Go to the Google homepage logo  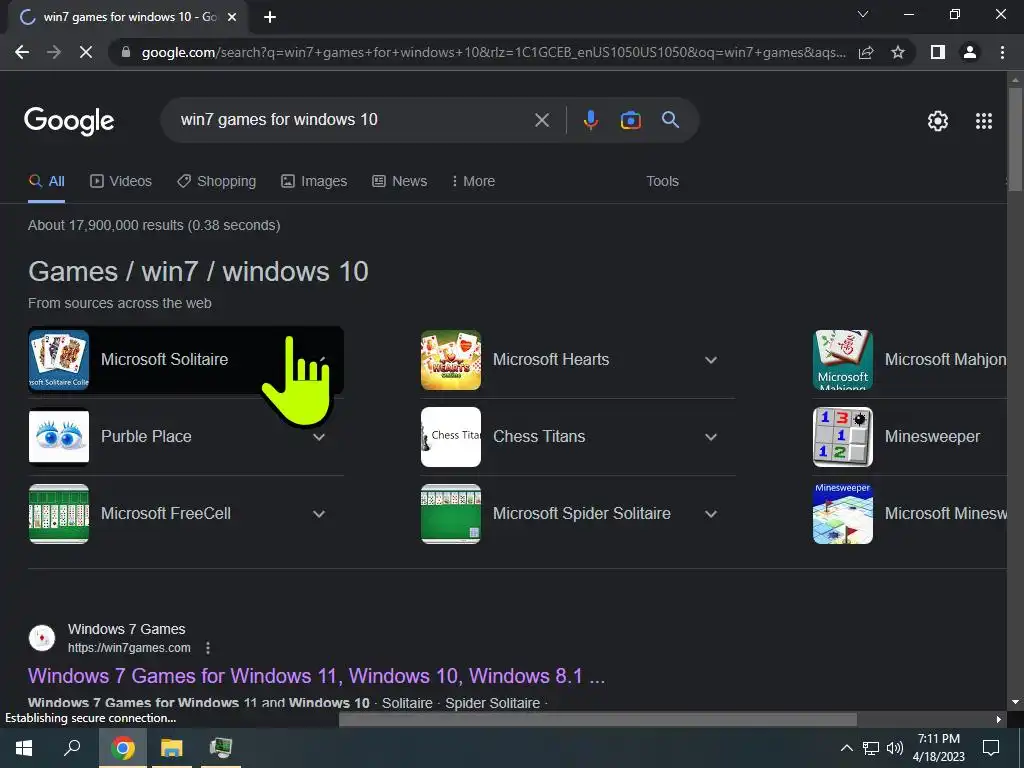[69, 121]
